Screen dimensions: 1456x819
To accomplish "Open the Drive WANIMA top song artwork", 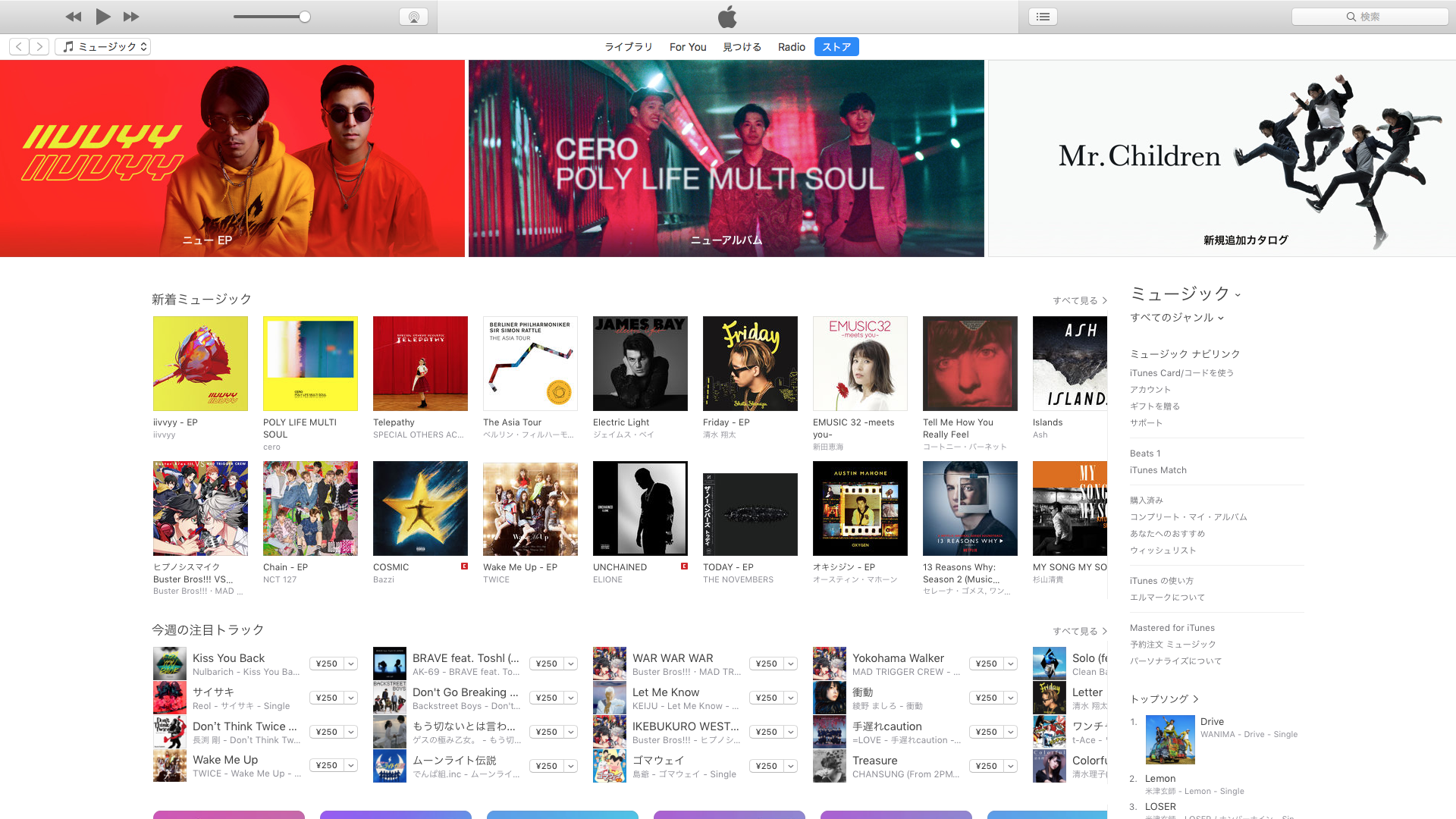I will point(1170,739).
